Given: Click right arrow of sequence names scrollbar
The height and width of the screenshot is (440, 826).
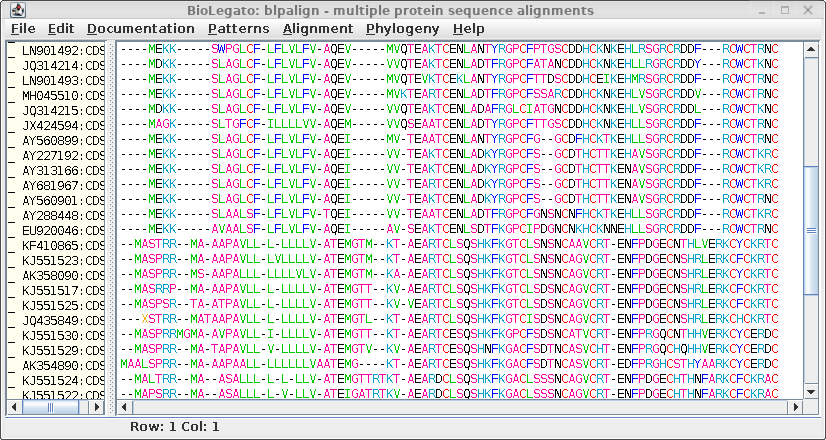Looking at the screenshot, I should [98, 407].
